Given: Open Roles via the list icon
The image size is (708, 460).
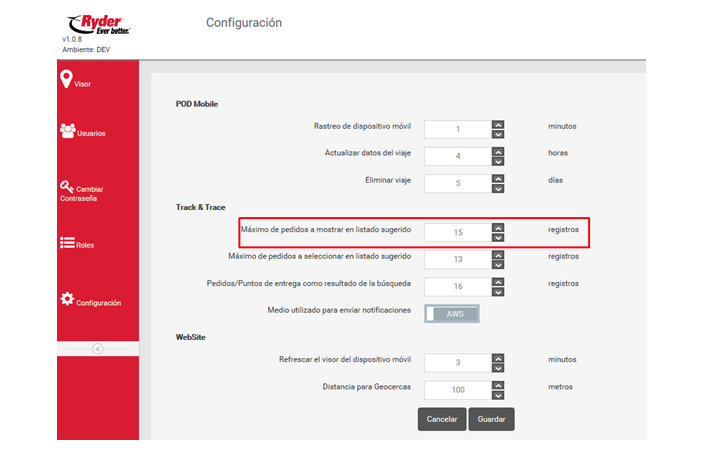Looking at the screenshot, I should tap(67, 242).
